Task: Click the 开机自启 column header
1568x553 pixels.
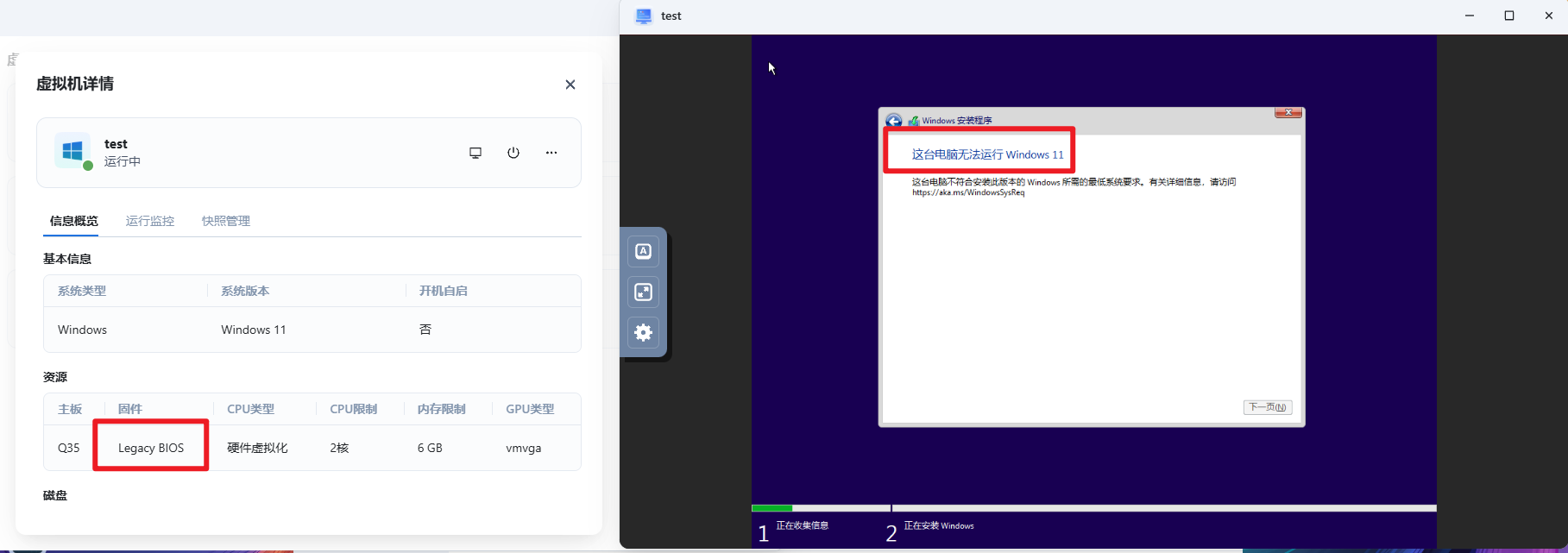Action: pos(444,291)
